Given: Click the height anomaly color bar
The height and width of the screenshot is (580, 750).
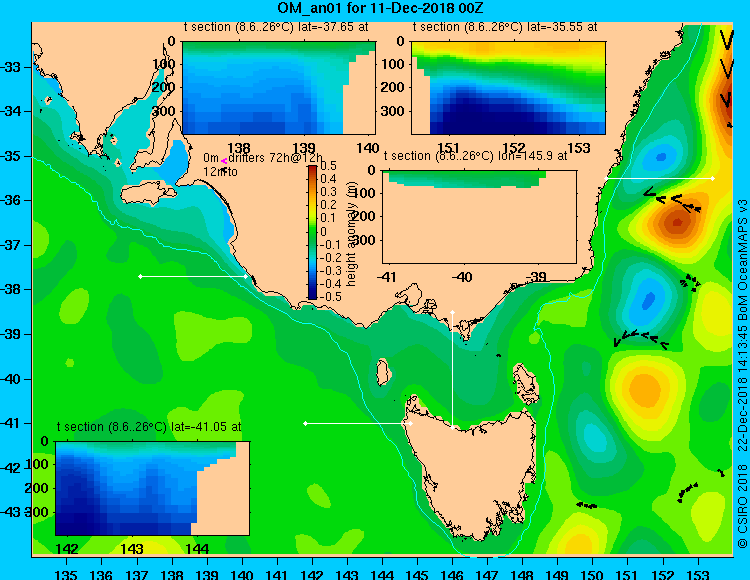Looking at the screenshot, I should point(312,232).
